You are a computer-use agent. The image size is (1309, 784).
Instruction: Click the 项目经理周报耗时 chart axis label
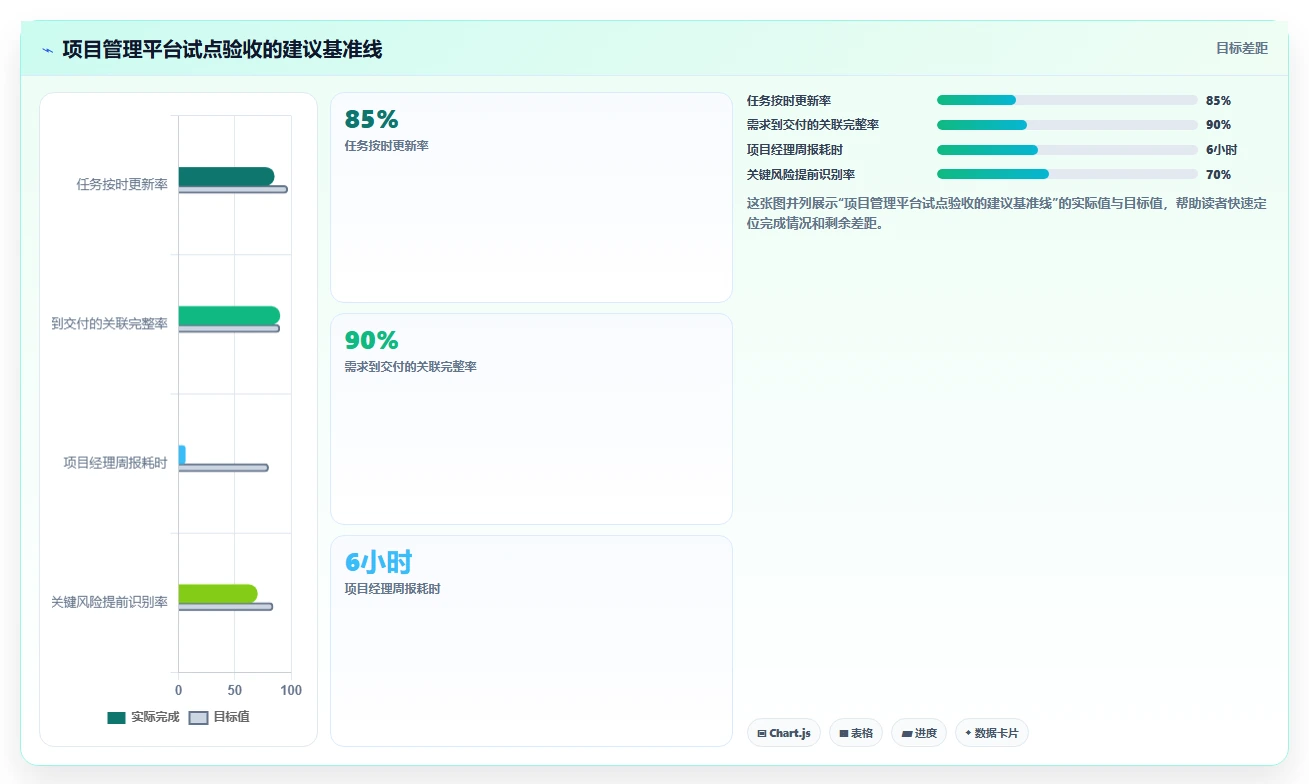tap(115, 463)
